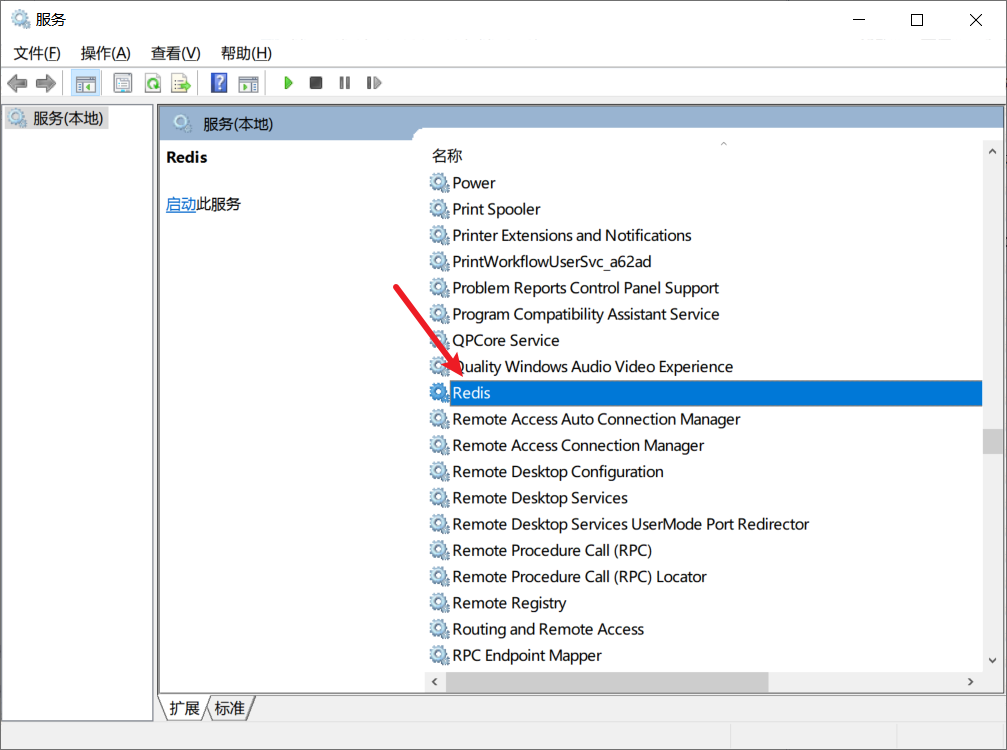Open the 操作(A) menu
Image resolution: width=1007 pixels, height=750 pixels.
105,53
